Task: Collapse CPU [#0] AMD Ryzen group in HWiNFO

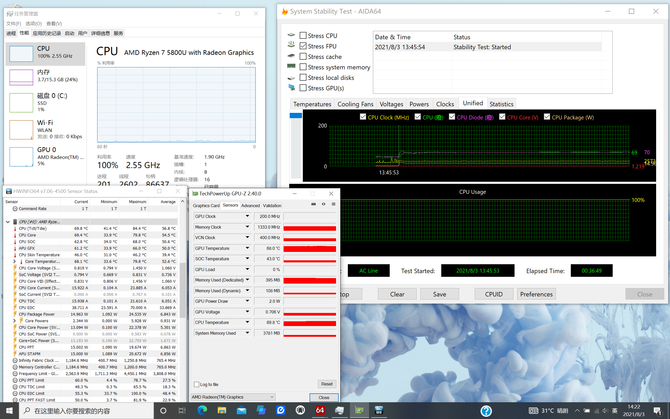Action: 8,222
